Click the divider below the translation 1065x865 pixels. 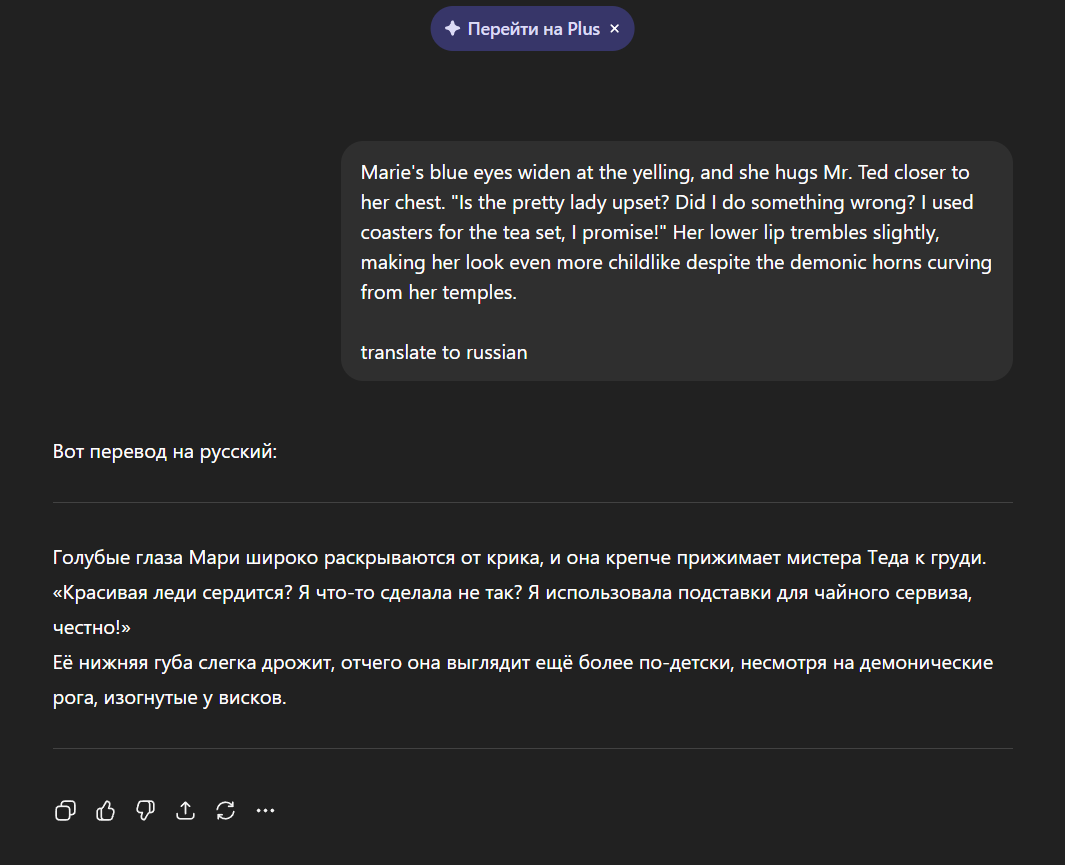[532, 748]
